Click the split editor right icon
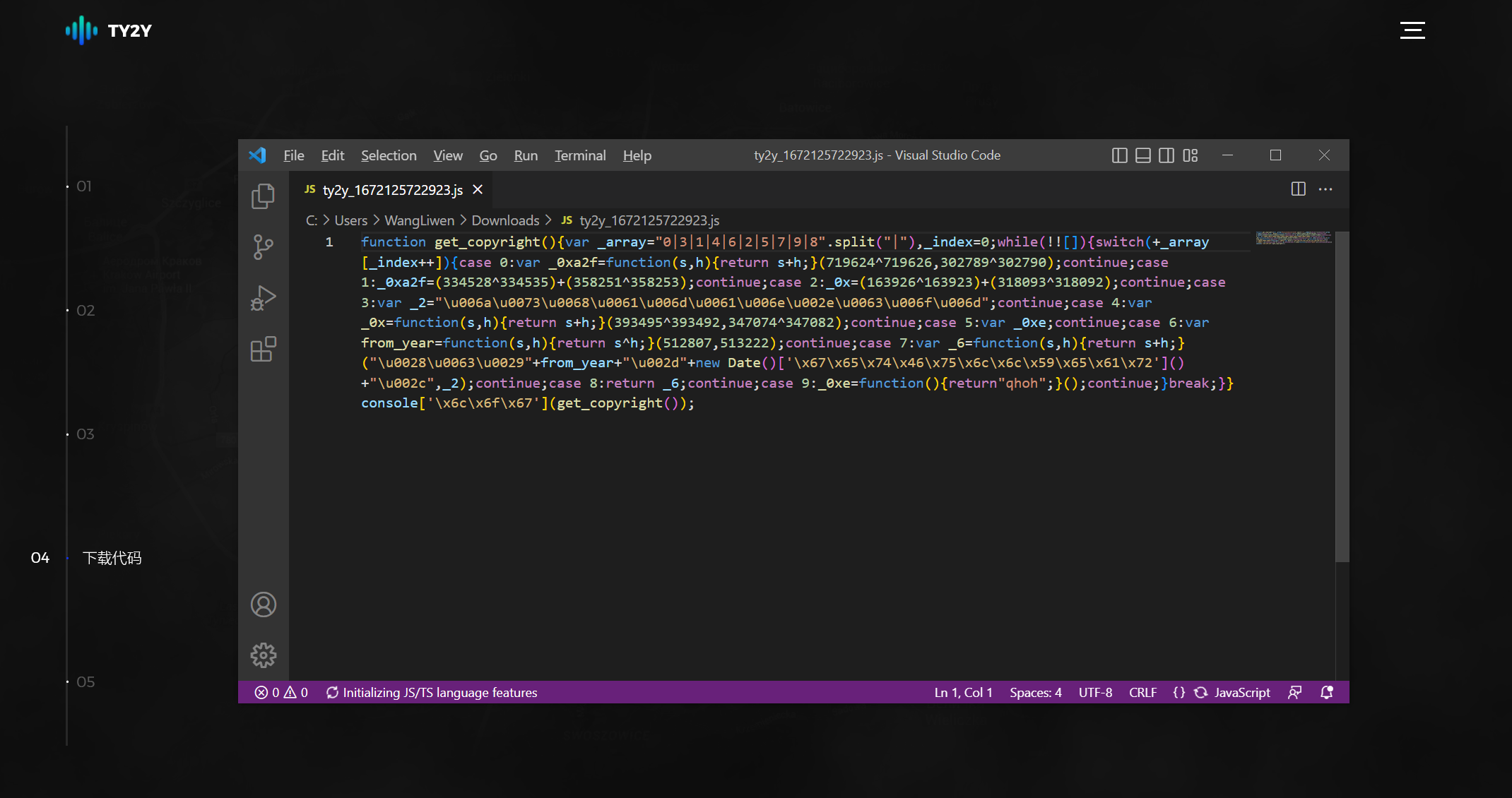 point(1298,189)
